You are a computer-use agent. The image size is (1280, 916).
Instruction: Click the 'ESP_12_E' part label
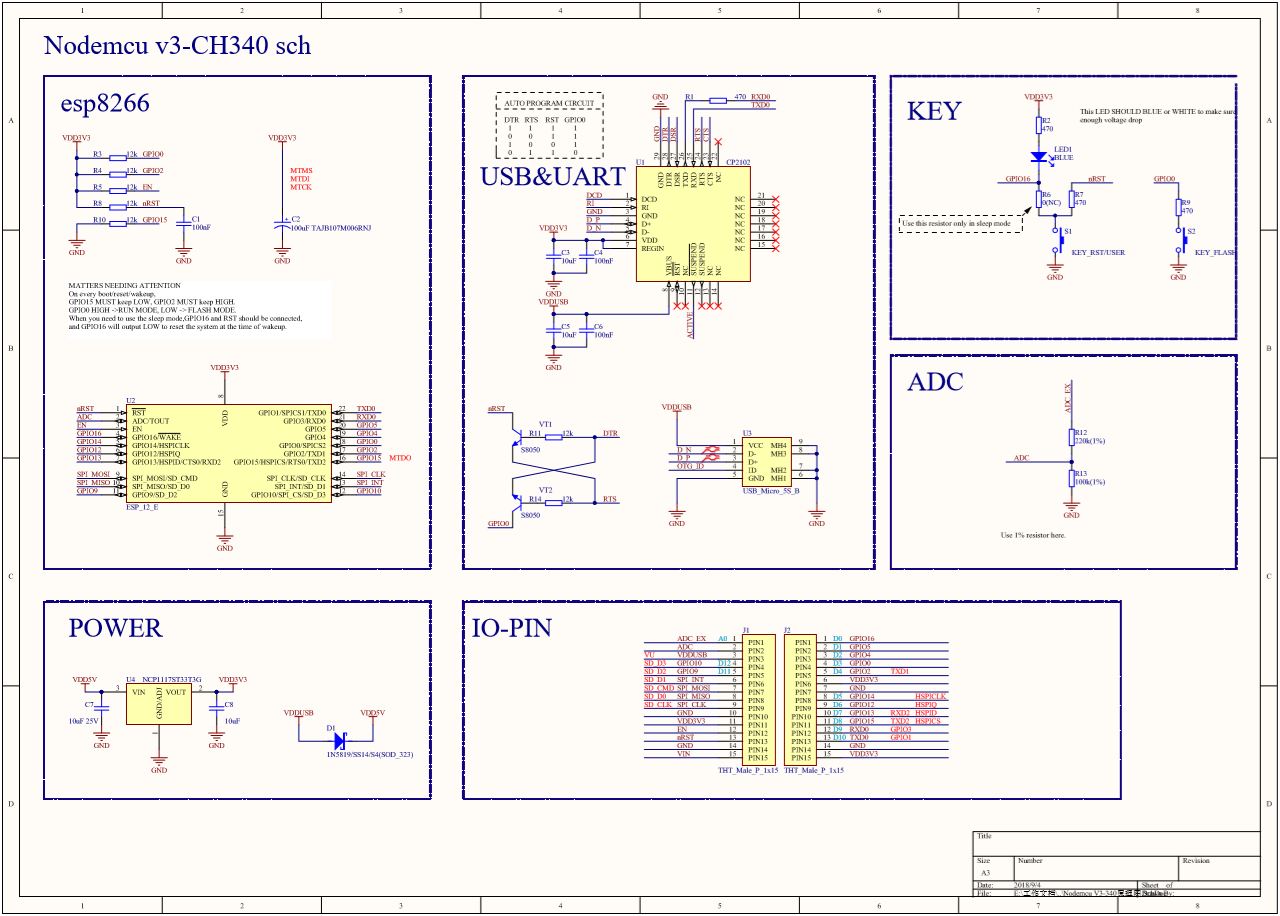[142, 508]
